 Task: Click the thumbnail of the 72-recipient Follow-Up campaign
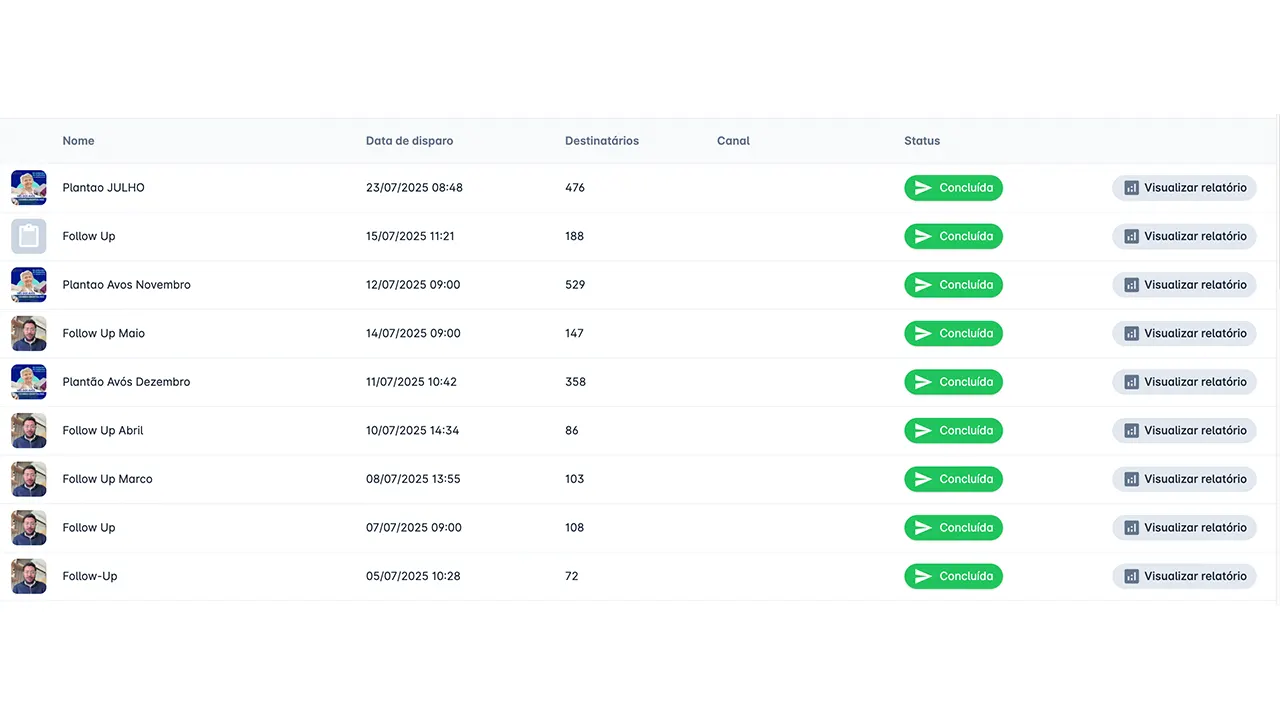pos(28,576)
